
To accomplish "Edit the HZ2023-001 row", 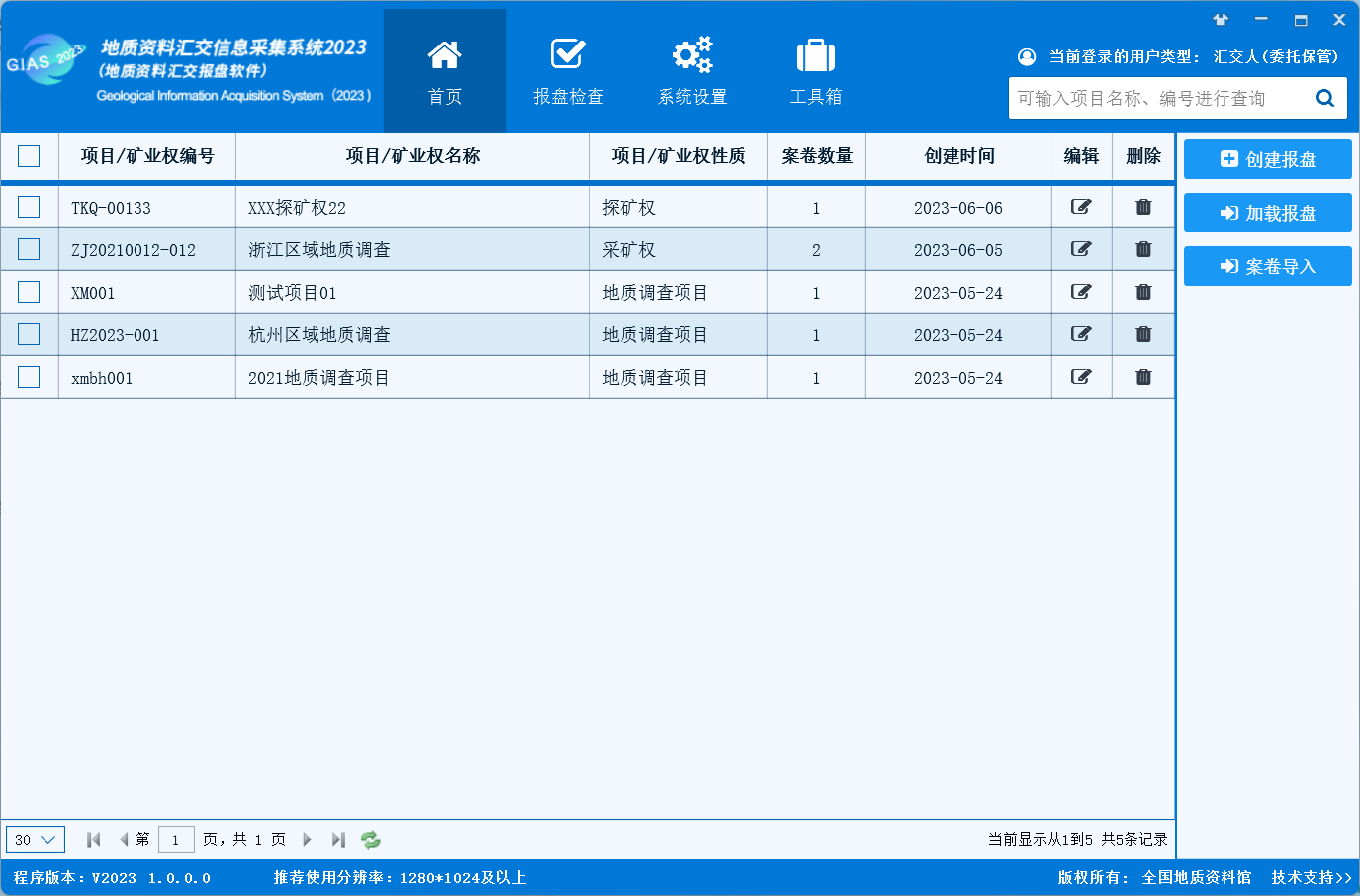I will click(x=1081, y=334).
